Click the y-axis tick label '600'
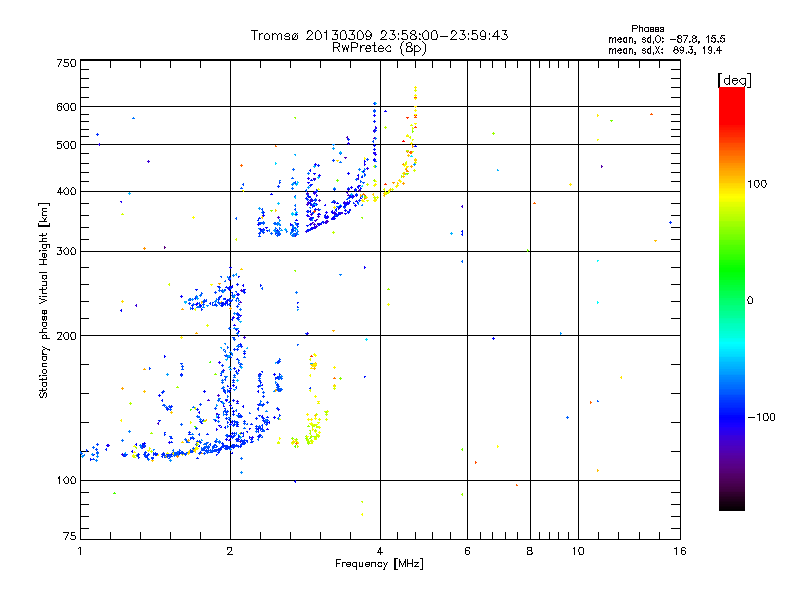Image resolution: width=800 pixels, height=600 pixels. (66, 107)
